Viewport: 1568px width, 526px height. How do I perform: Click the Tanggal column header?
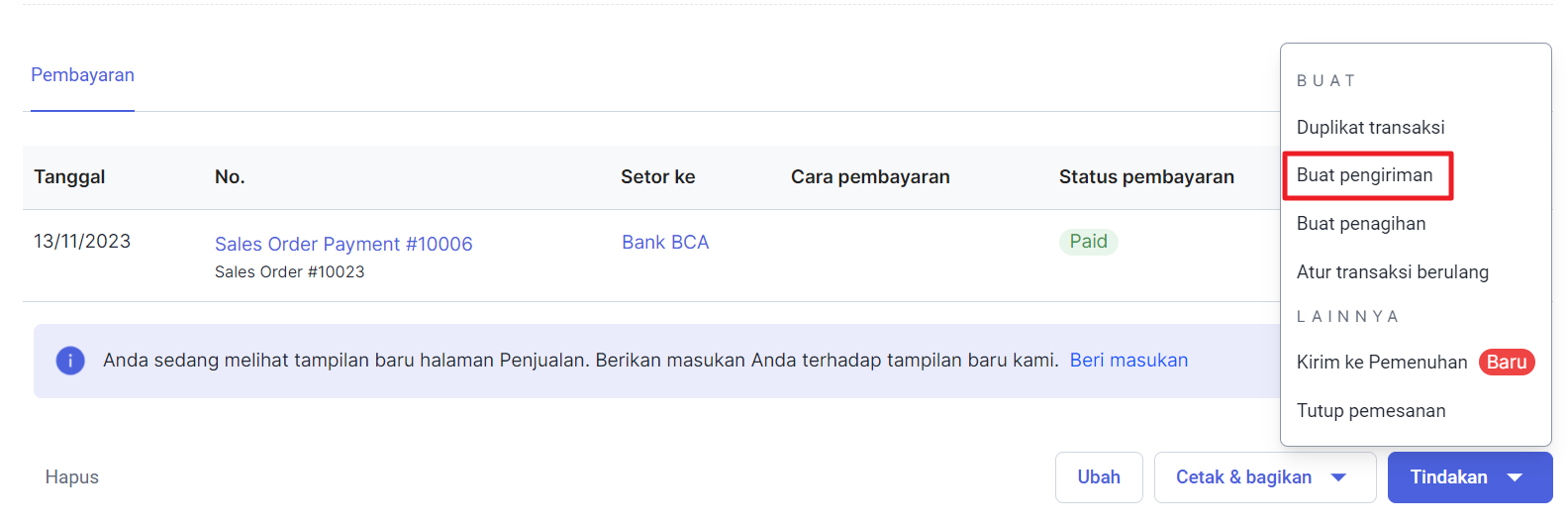tap(69, 177)
